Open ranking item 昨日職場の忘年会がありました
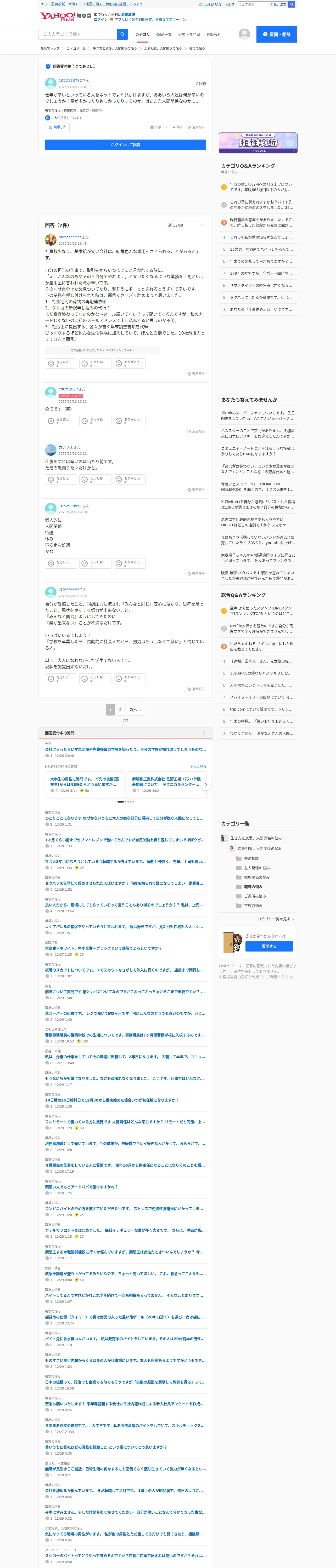 click(261, 223)
